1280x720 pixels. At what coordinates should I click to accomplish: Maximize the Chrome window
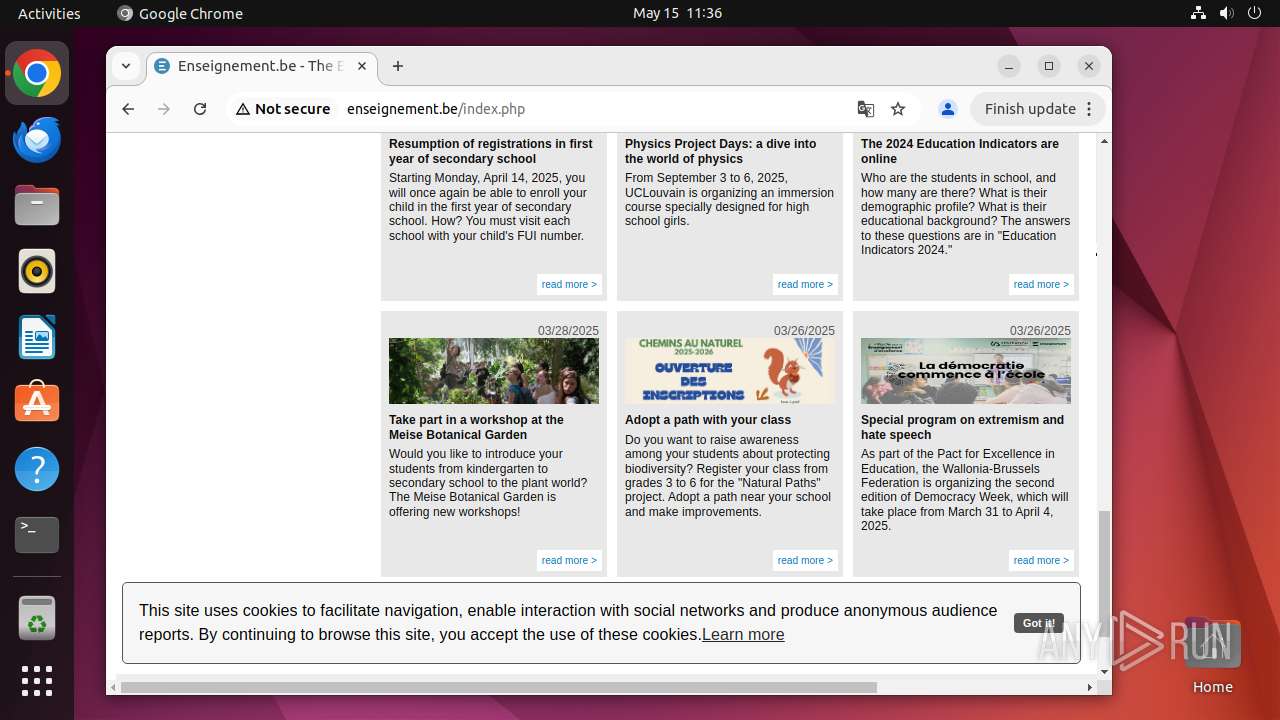pos(1049,66)
